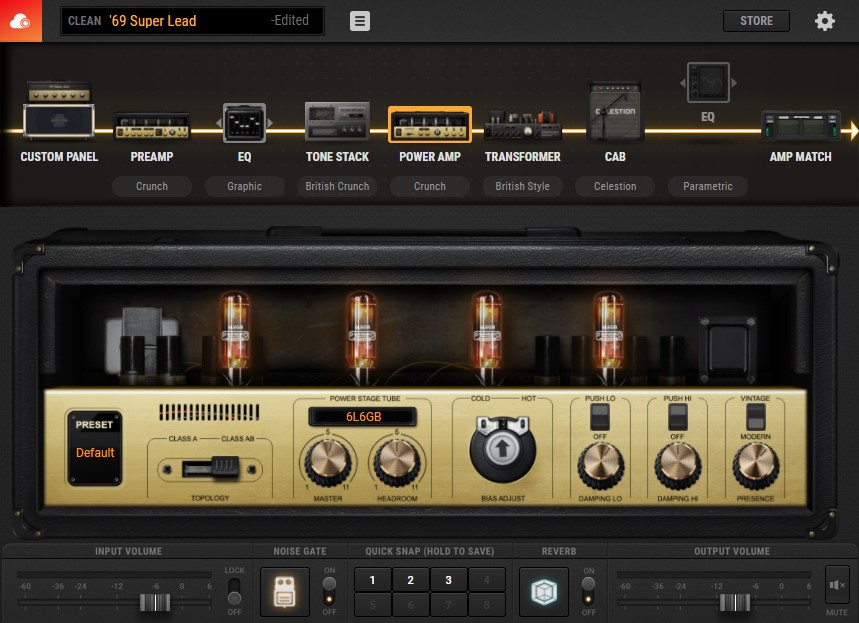Toggle the Push Hi switch
This screenshot has height=623, width=859.
678,418
